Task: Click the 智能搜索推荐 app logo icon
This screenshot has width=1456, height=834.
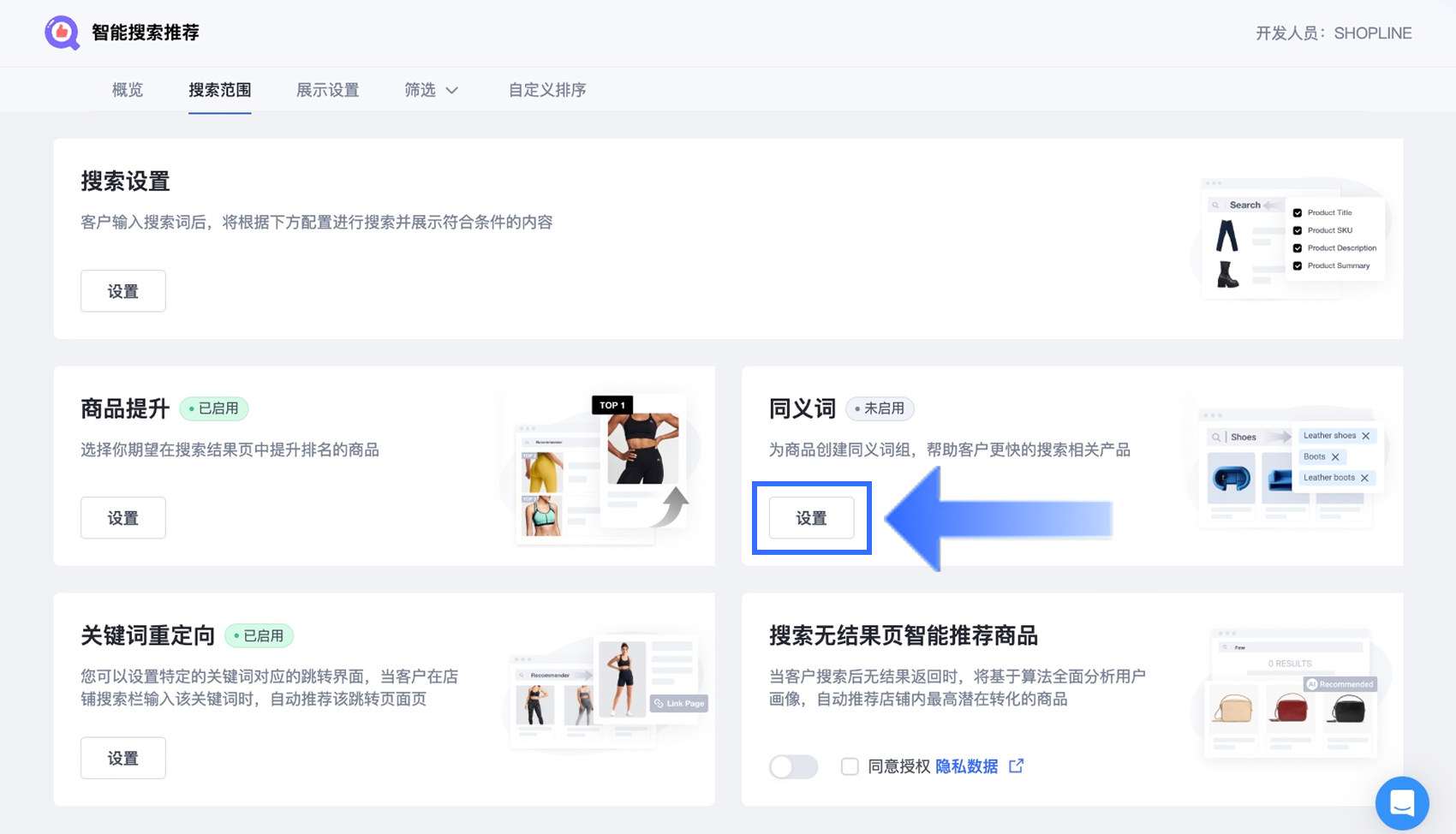Action: 62,33
